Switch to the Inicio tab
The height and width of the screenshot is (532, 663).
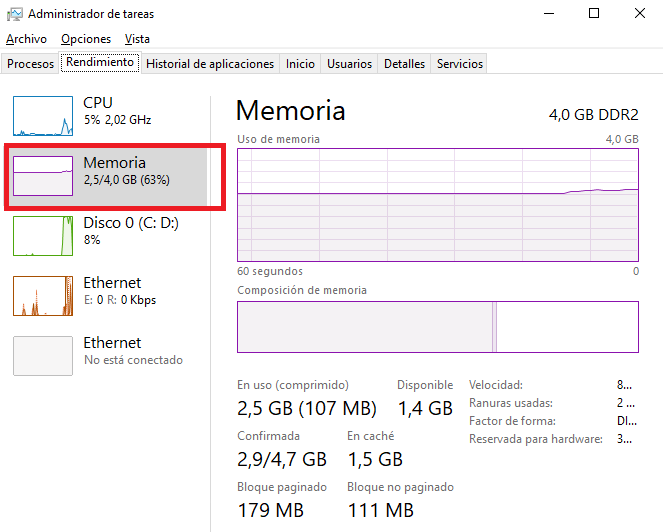pyautogui.click(x=300, y=64)
